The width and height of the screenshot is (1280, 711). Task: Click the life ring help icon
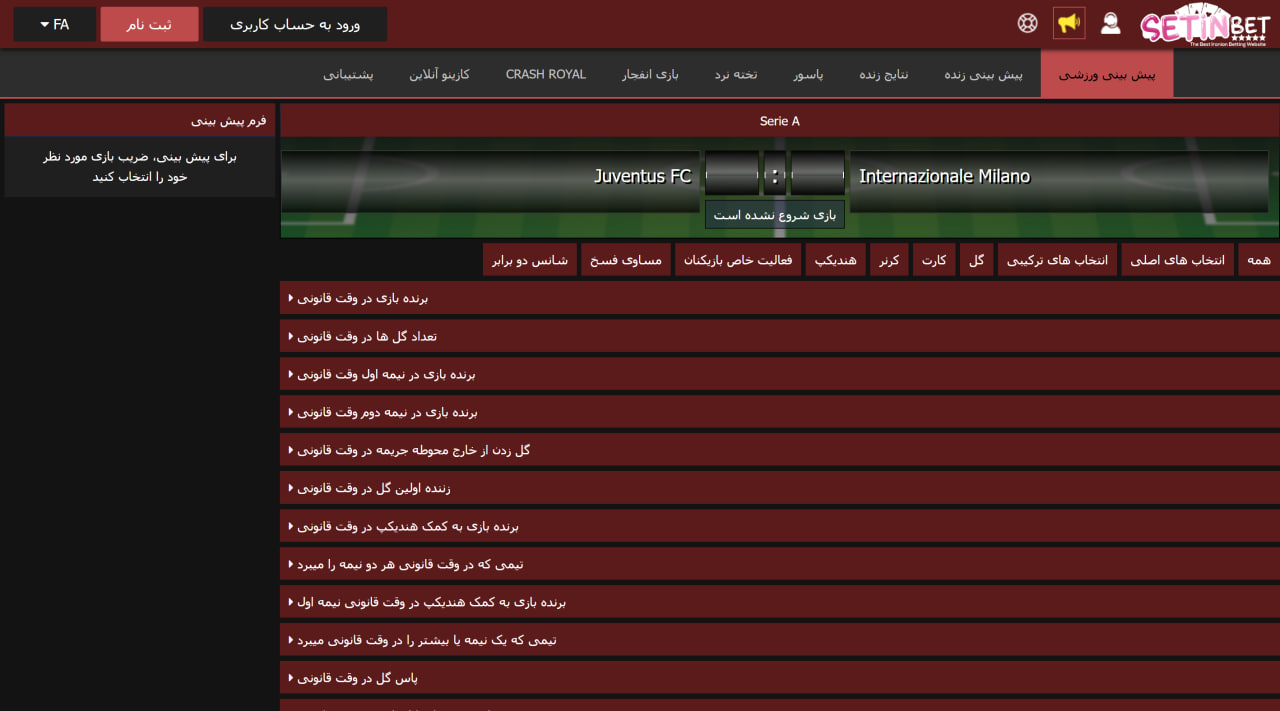point(1027,22)
